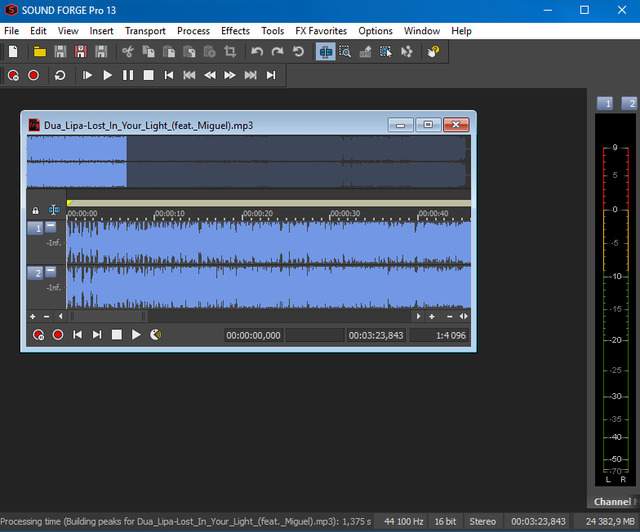Toggle Loop Playback in transport bar
Screen dimensions: 640x532
coord(60,75)
